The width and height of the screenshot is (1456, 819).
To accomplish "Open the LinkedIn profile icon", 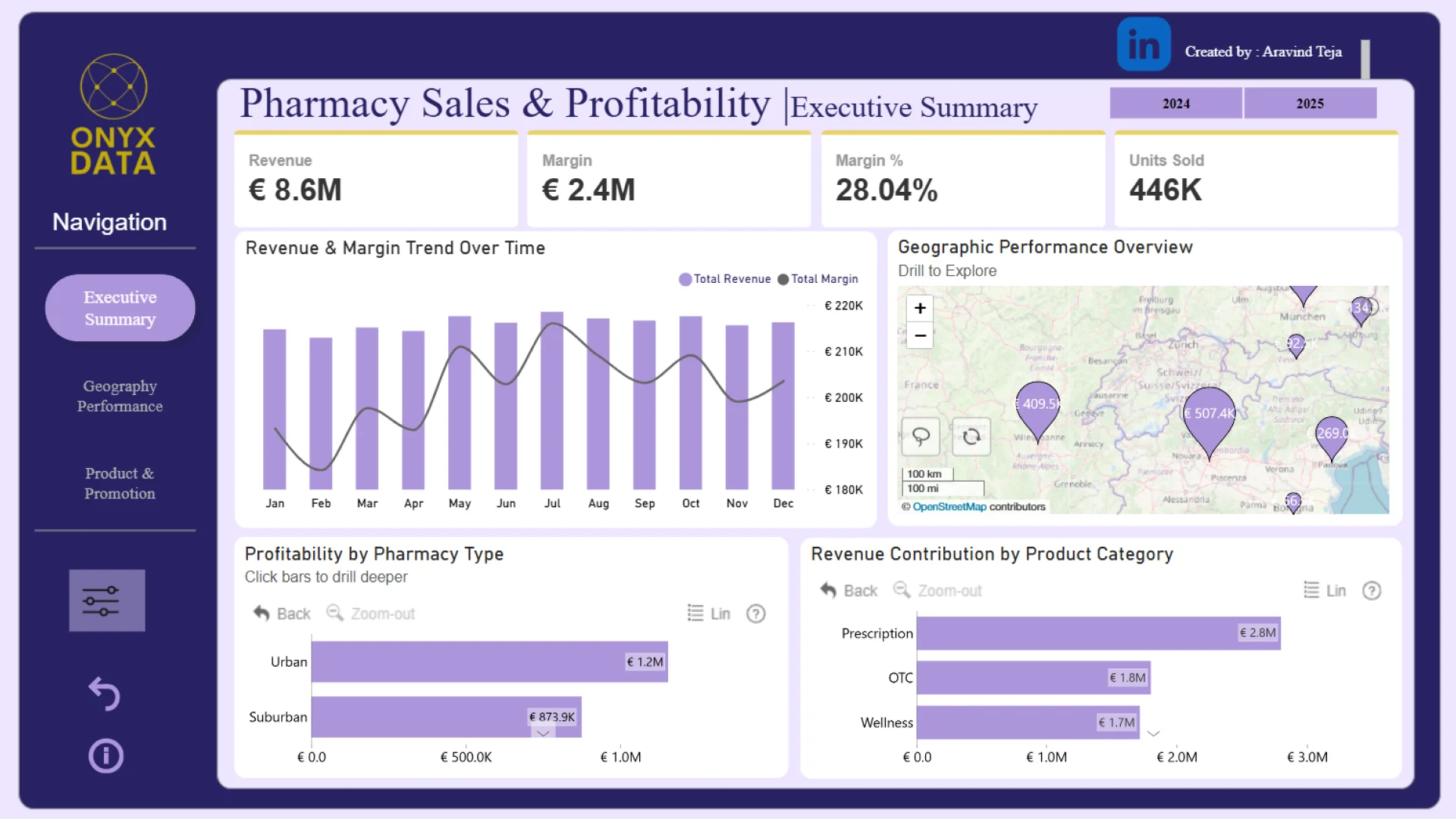I will [x=1143, y=45].
